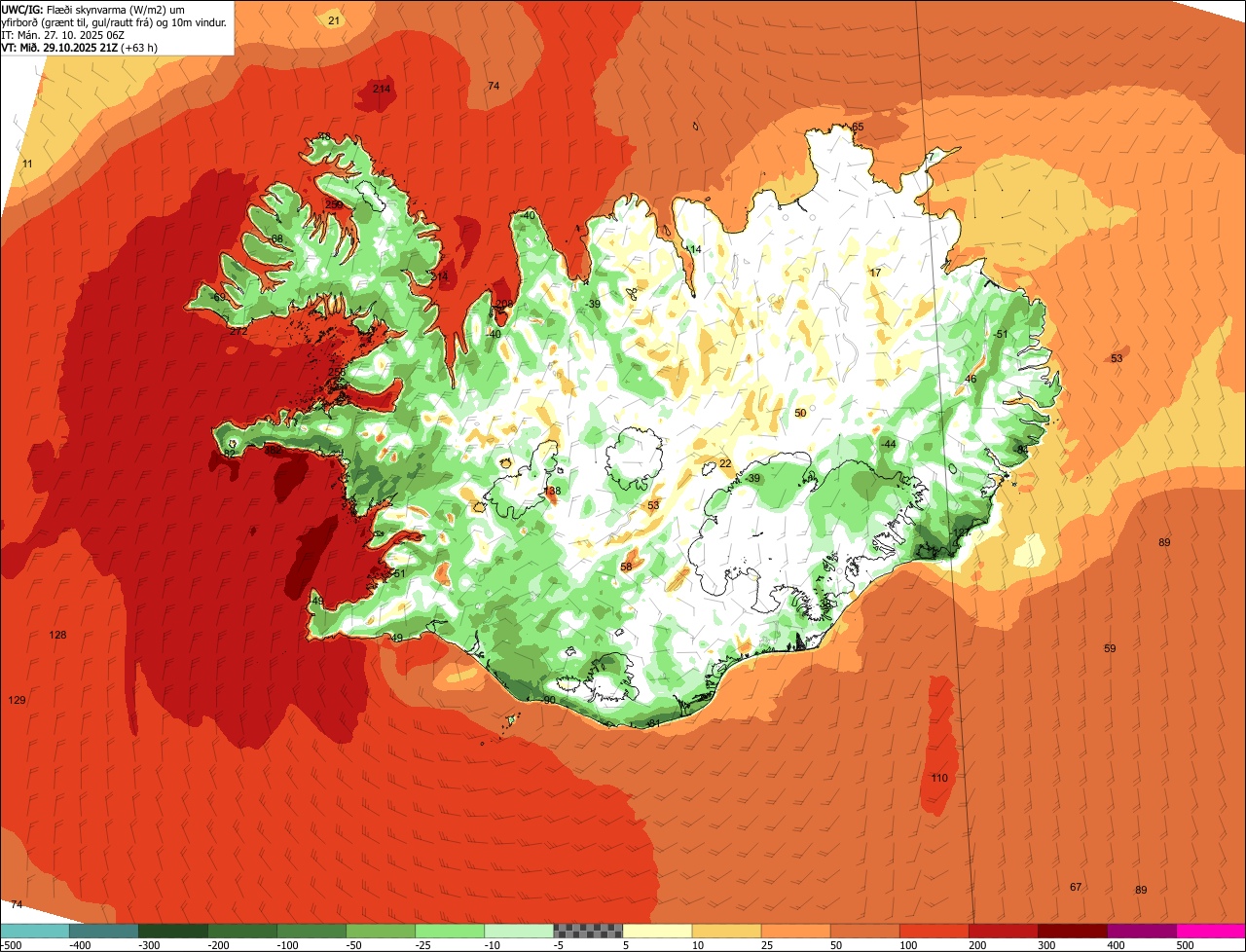This screenshot has width=1246, height=952.
Task: Select the magenta 500 legend swatch
Action: pyautogui.click(x=1211, y=932)
